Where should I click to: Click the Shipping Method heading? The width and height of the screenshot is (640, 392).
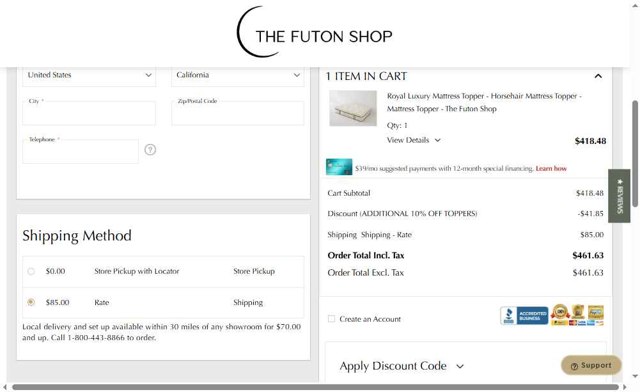[x=77, y=236]
